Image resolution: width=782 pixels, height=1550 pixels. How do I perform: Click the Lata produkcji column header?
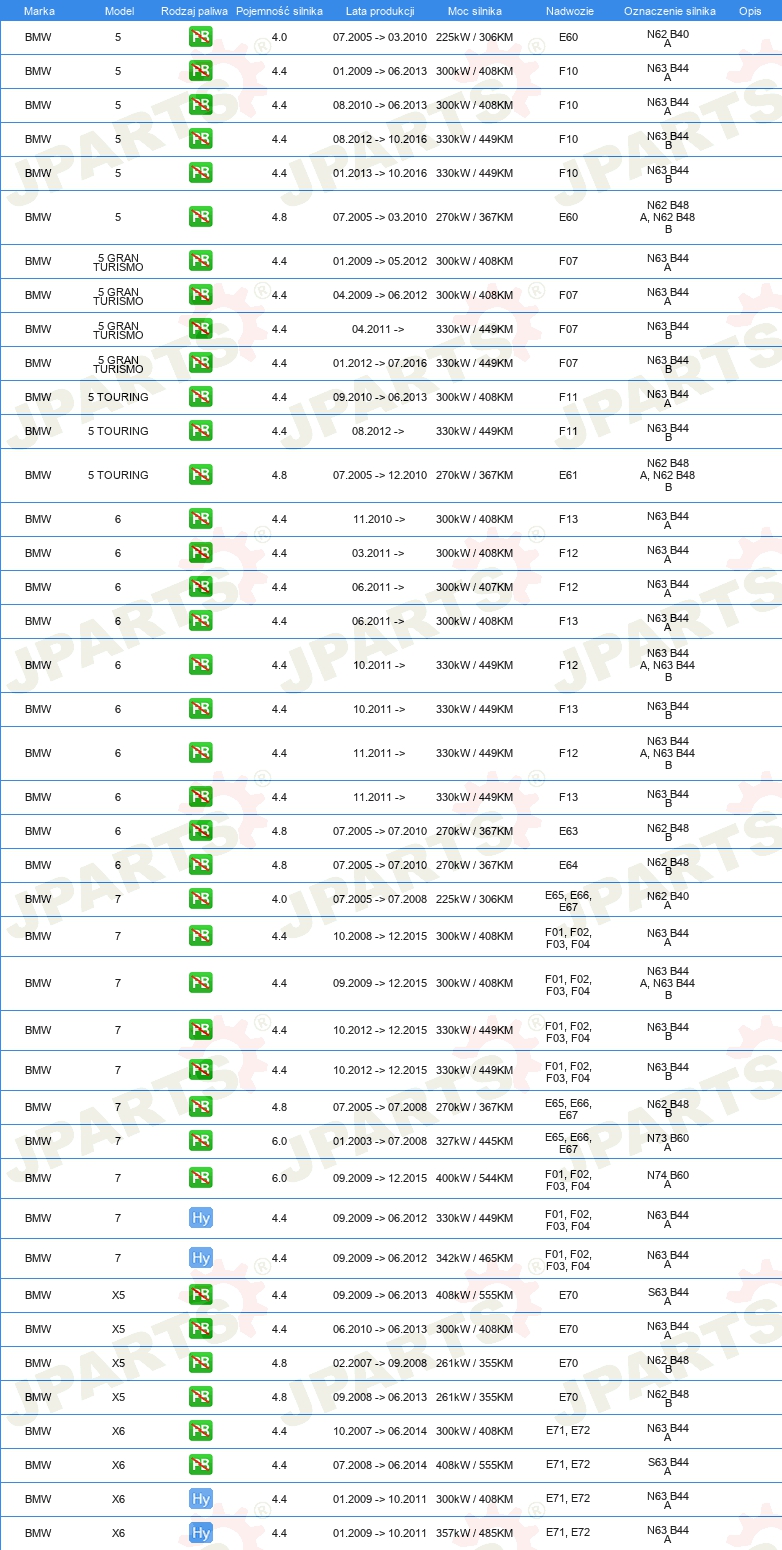[380, 10]
